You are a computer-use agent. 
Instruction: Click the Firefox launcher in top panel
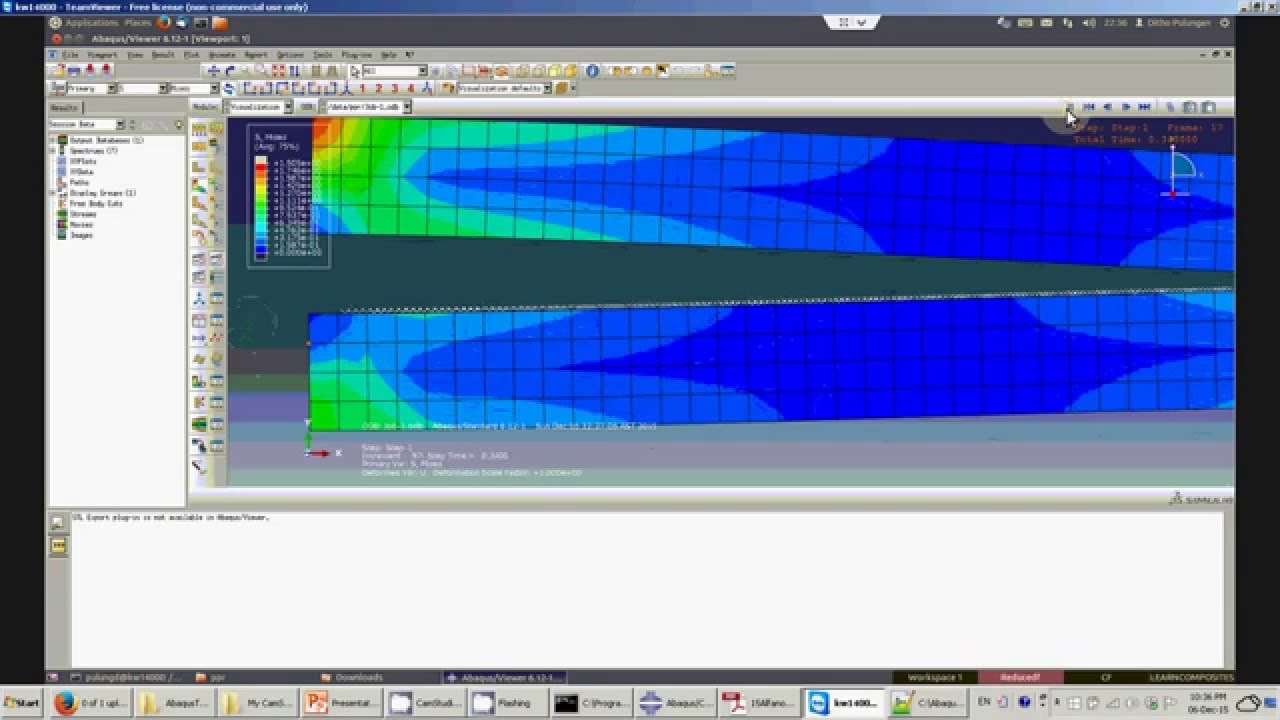click(x=163, y=22)
